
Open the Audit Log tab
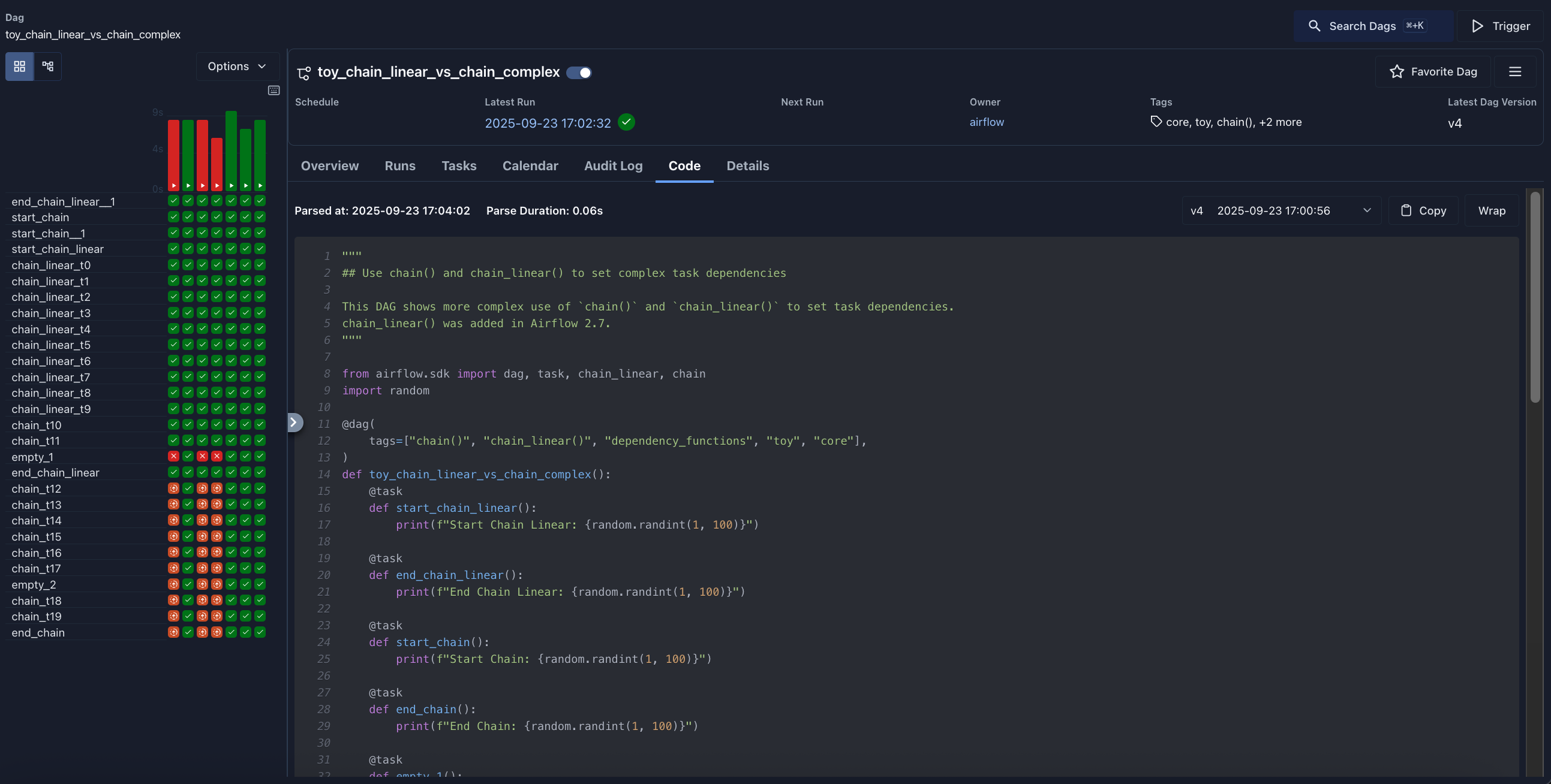(613, 166)
